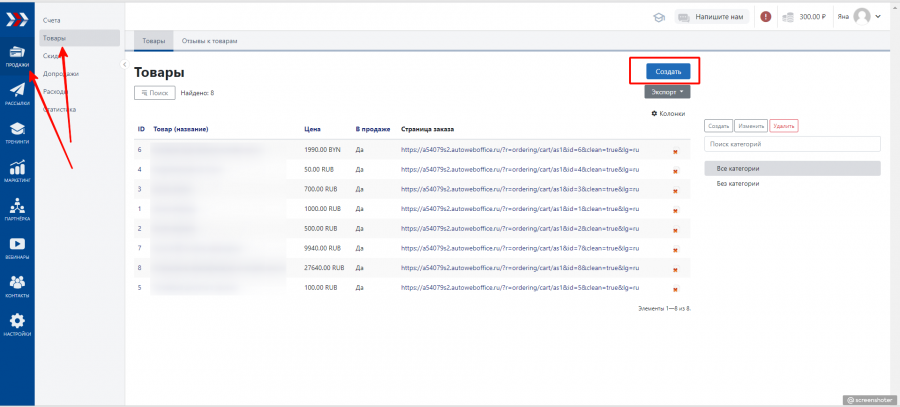Select Счета in the side menu

click(52, 21)
